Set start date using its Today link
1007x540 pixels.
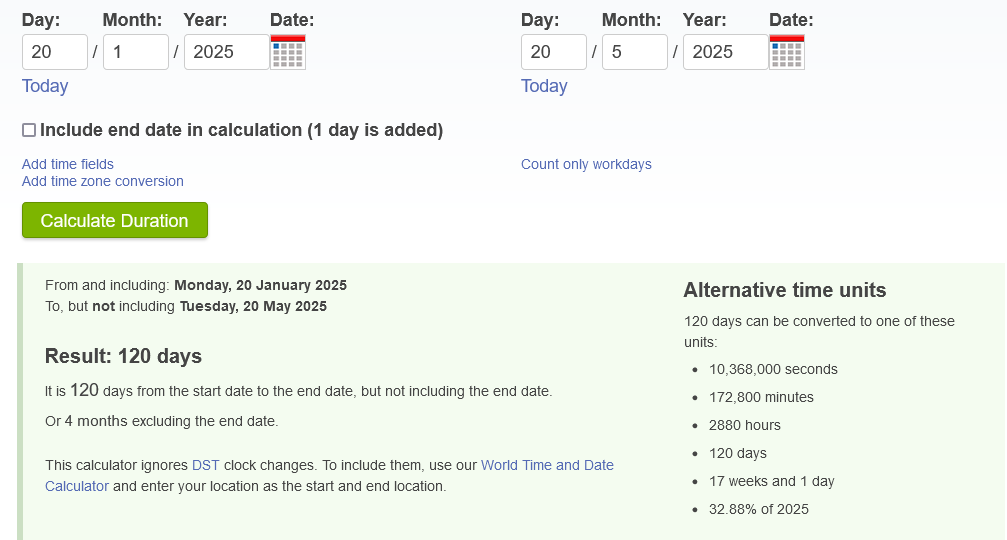coord(45,86)
